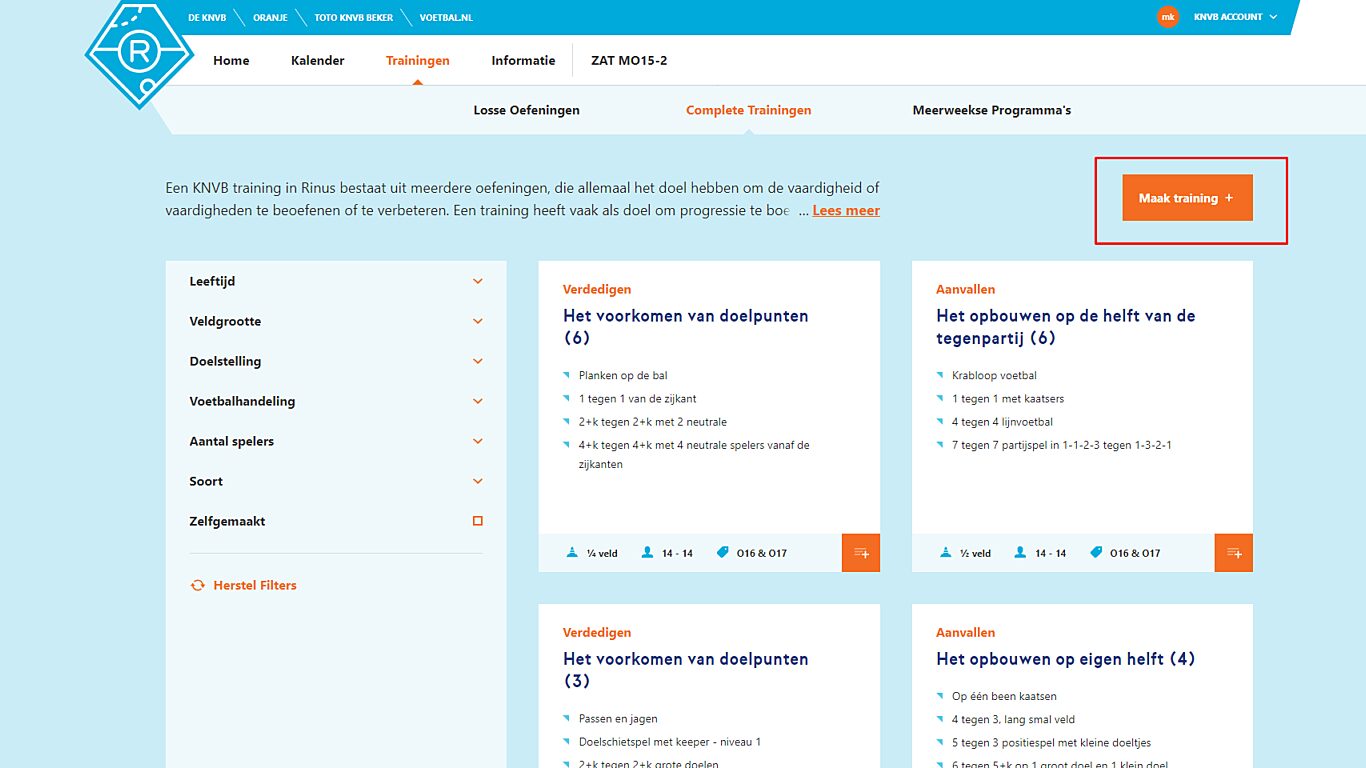Click the tag icon next to O16 & O17
Image resolution: width=1366 pixels, height=768 pixels.
tap(723, 551)
